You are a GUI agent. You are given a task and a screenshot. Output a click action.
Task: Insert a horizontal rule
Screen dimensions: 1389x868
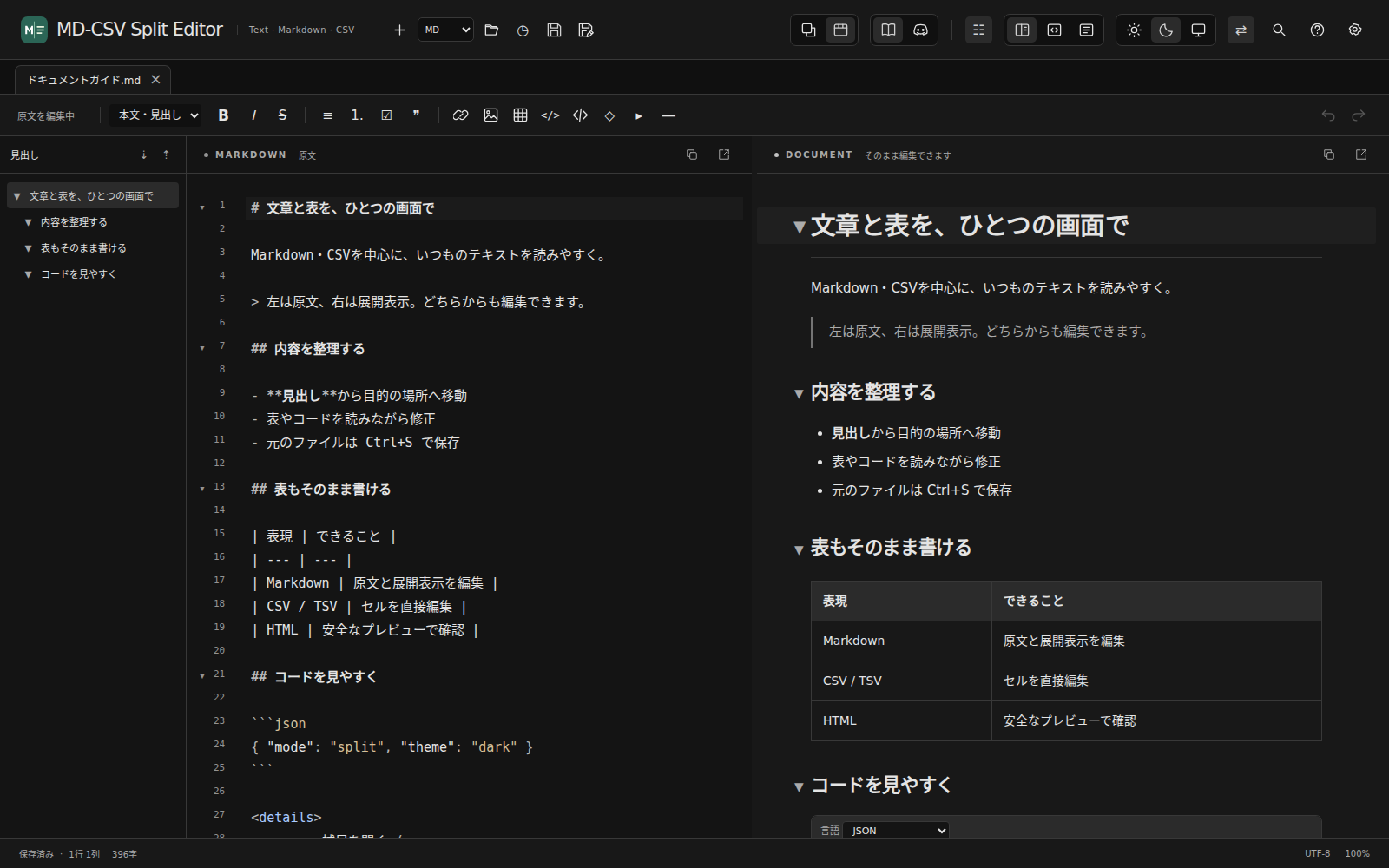point(668,115)
